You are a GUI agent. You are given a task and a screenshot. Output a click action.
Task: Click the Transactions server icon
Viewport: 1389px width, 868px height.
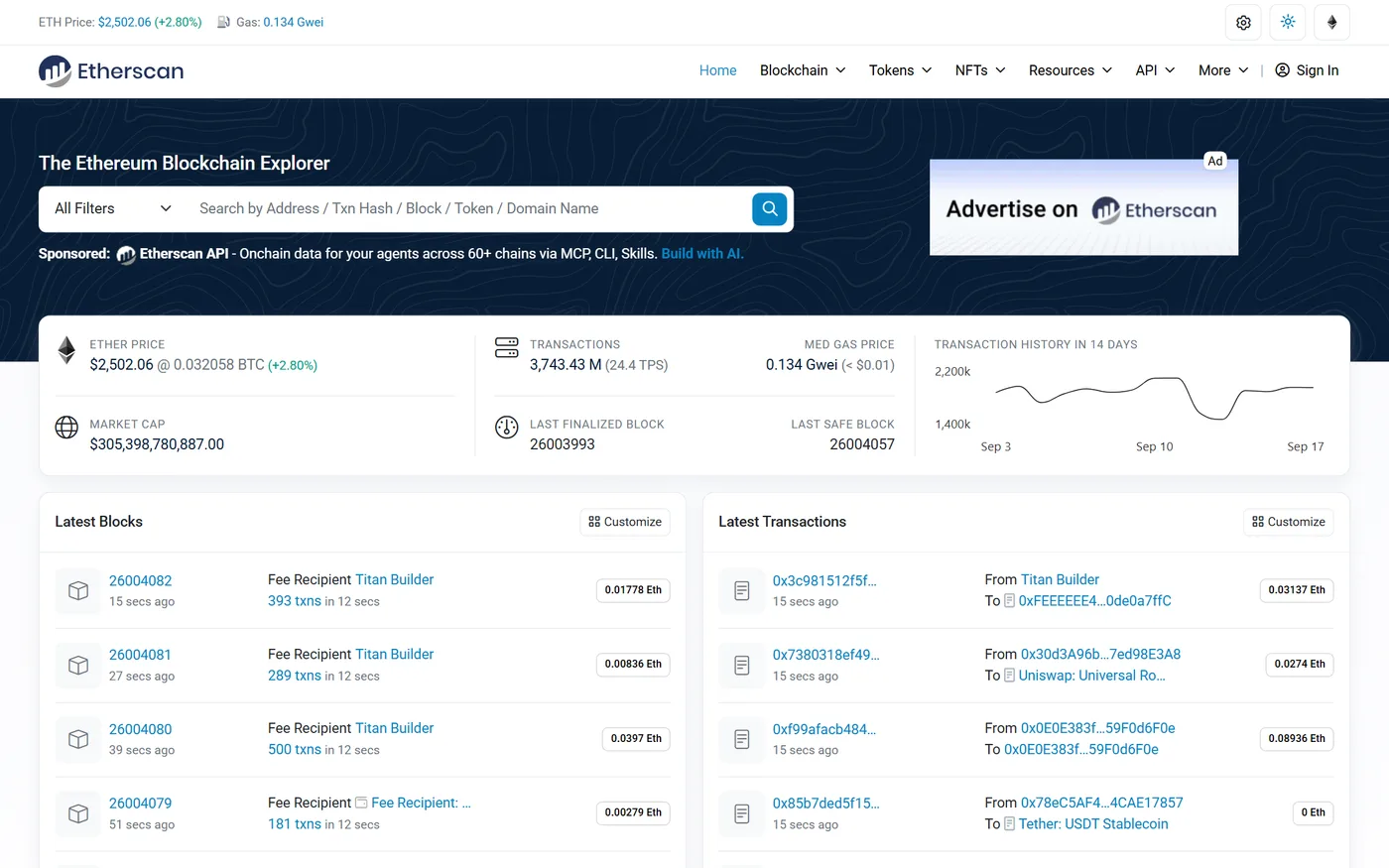coord(507,347)
